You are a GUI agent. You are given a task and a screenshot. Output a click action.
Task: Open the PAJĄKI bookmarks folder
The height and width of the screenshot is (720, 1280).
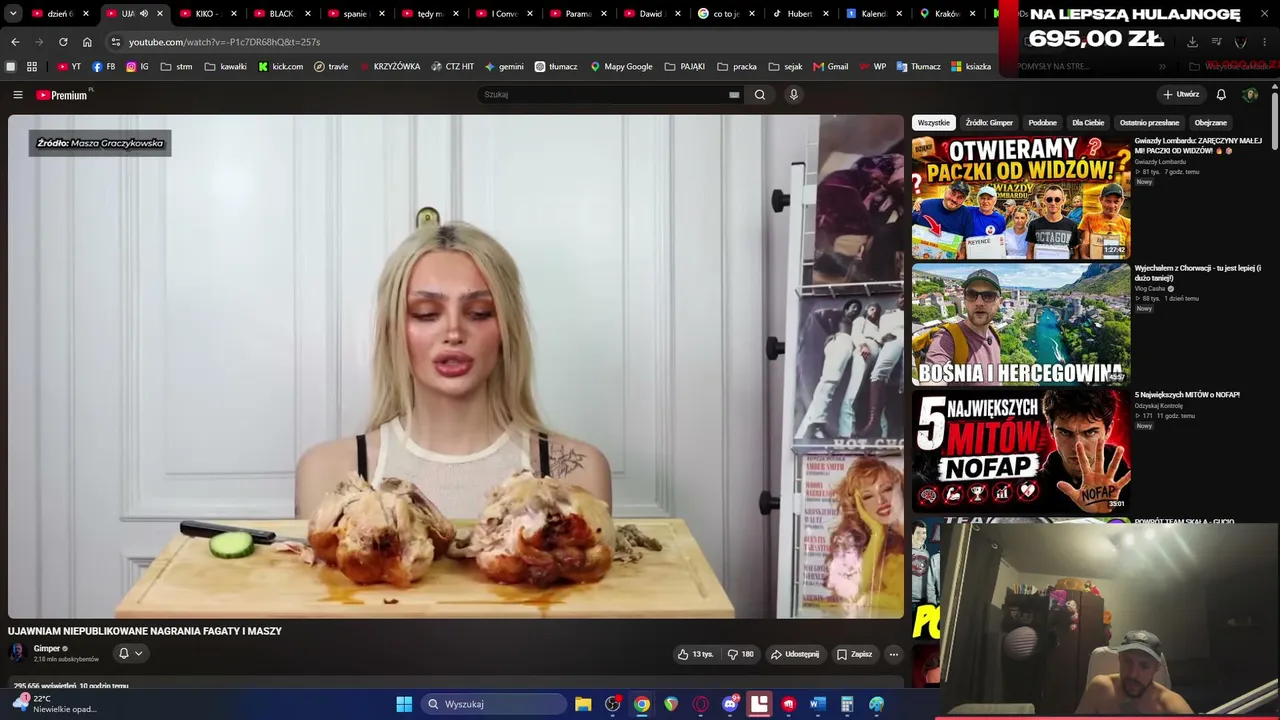click(x=685, y=67)
